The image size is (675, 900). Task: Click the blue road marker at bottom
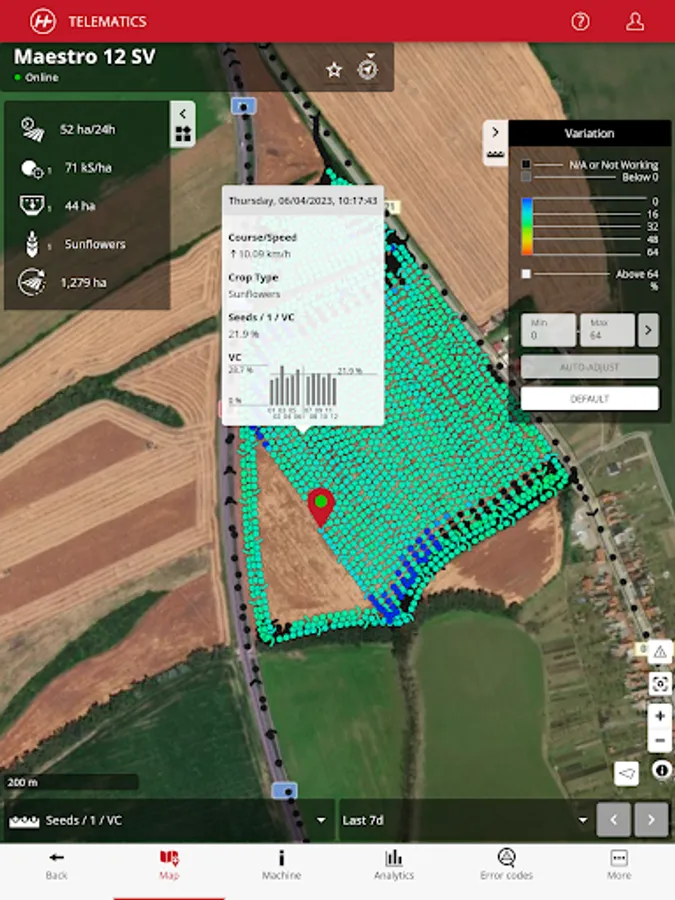[x=284, y=790]
